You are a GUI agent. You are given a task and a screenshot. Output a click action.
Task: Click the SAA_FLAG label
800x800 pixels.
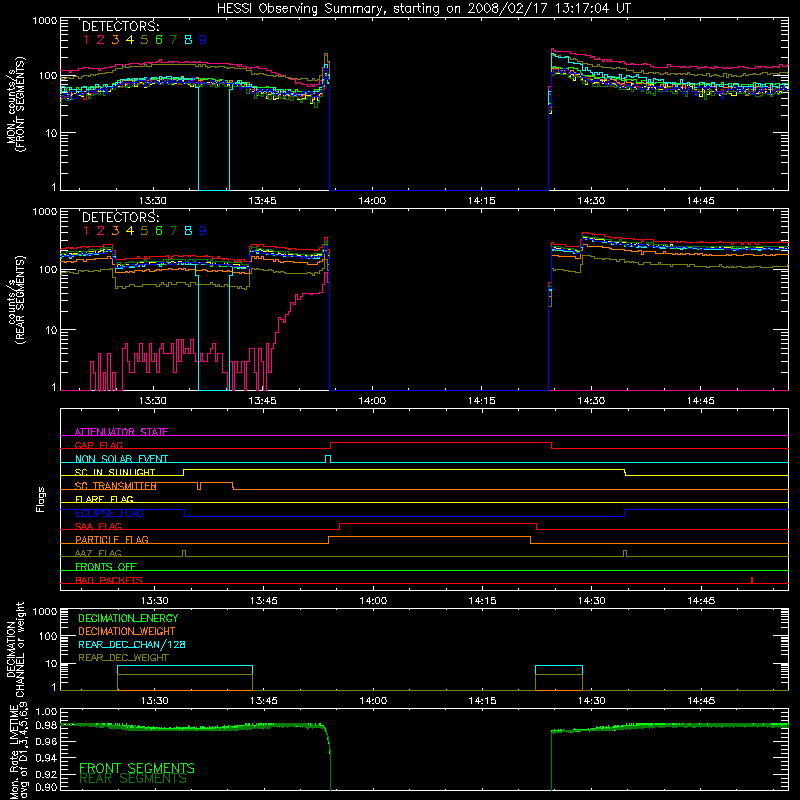point(98,526)
